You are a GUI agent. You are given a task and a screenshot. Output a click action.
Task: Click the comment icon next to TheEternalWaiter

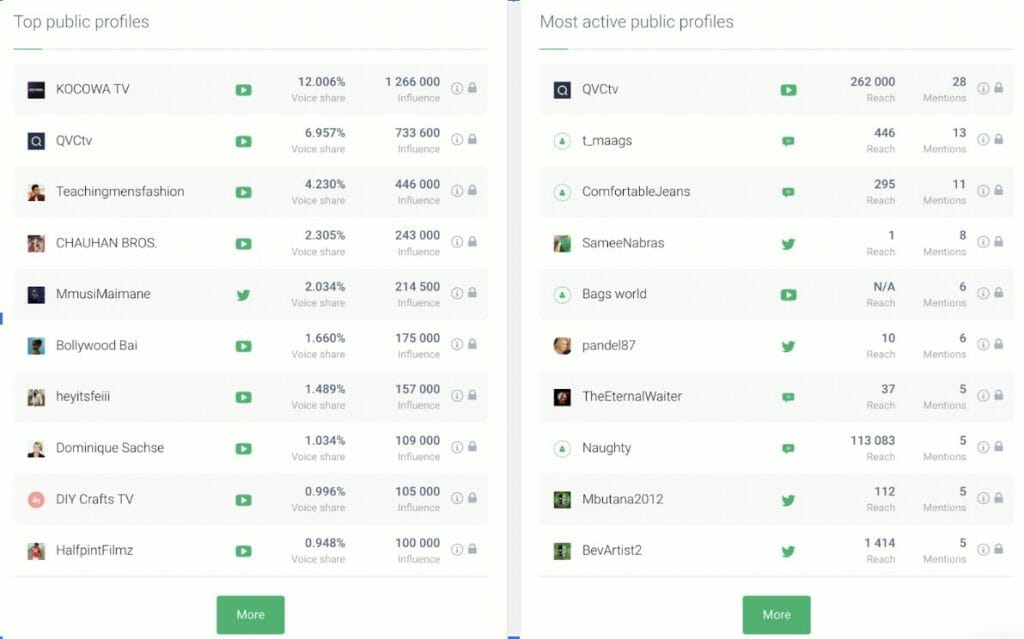pyautogui.click(x=788, y=397)
